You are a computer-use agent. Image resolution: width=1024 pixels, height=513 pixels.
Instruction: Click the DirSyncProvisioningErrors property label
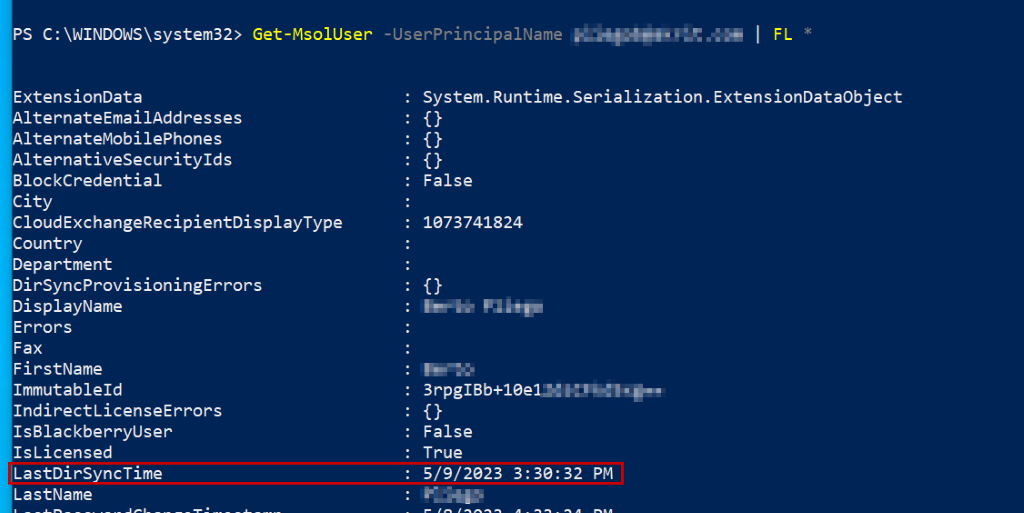[x=137, y=286]
